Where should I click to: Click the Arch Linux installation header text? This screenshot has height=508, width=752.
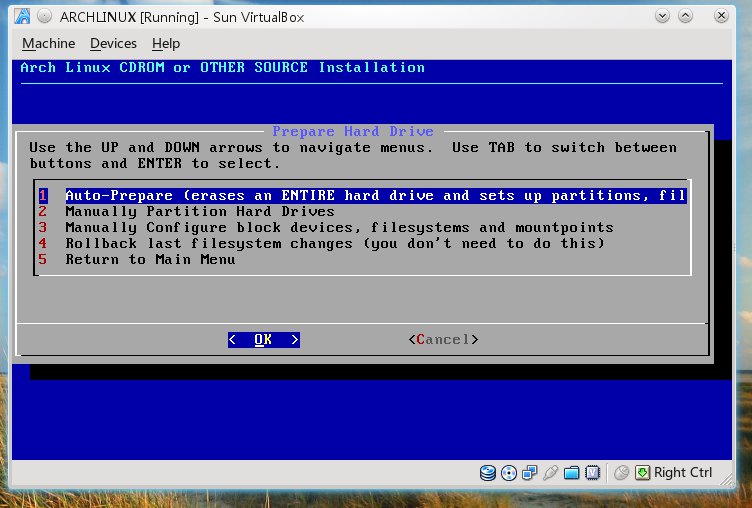click(223, 68)
